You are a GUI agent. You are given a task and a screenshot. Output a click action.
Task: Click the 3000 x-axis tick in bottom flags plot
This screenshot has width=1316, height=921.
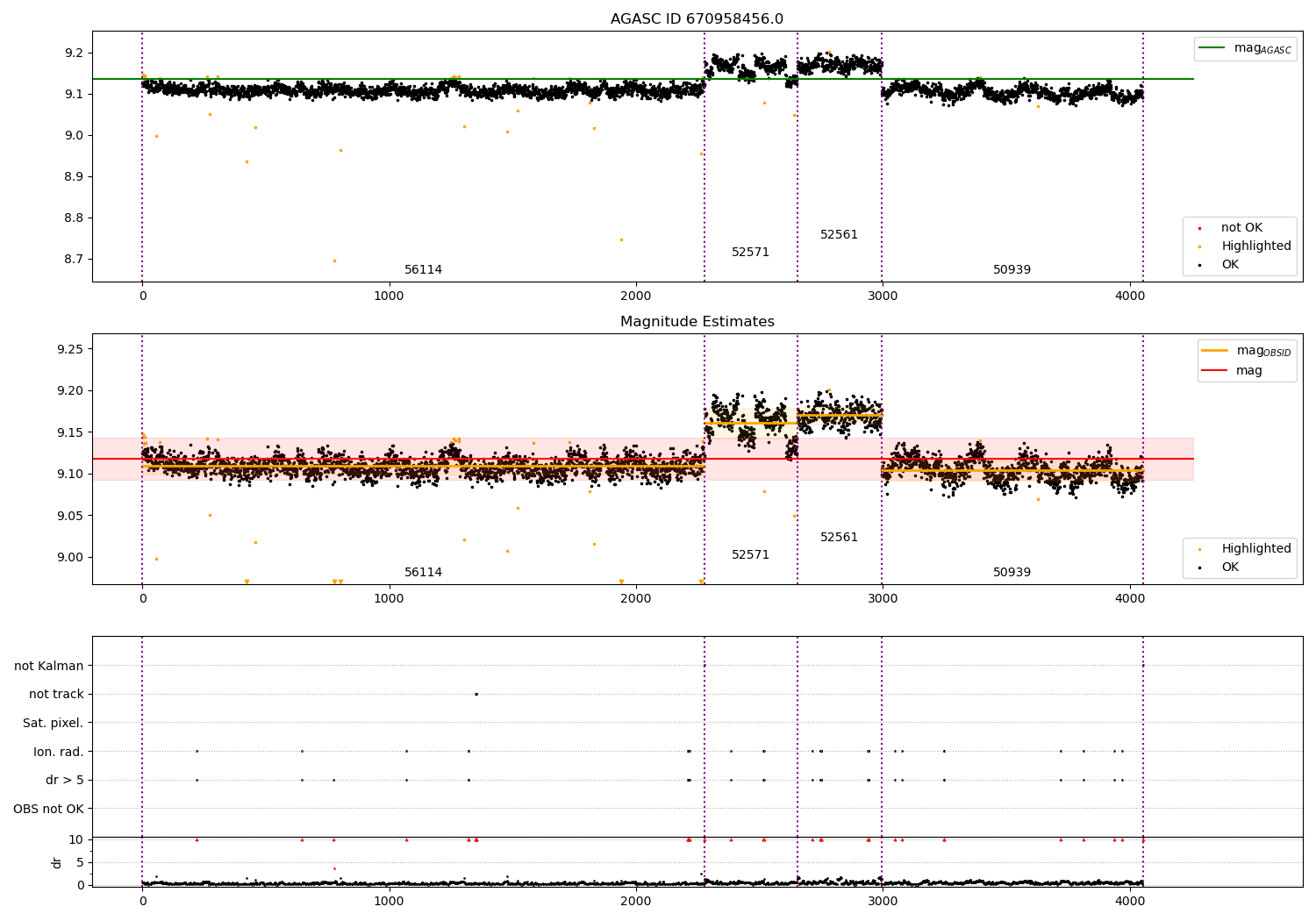pyautogui.click(x=883, y=901)
